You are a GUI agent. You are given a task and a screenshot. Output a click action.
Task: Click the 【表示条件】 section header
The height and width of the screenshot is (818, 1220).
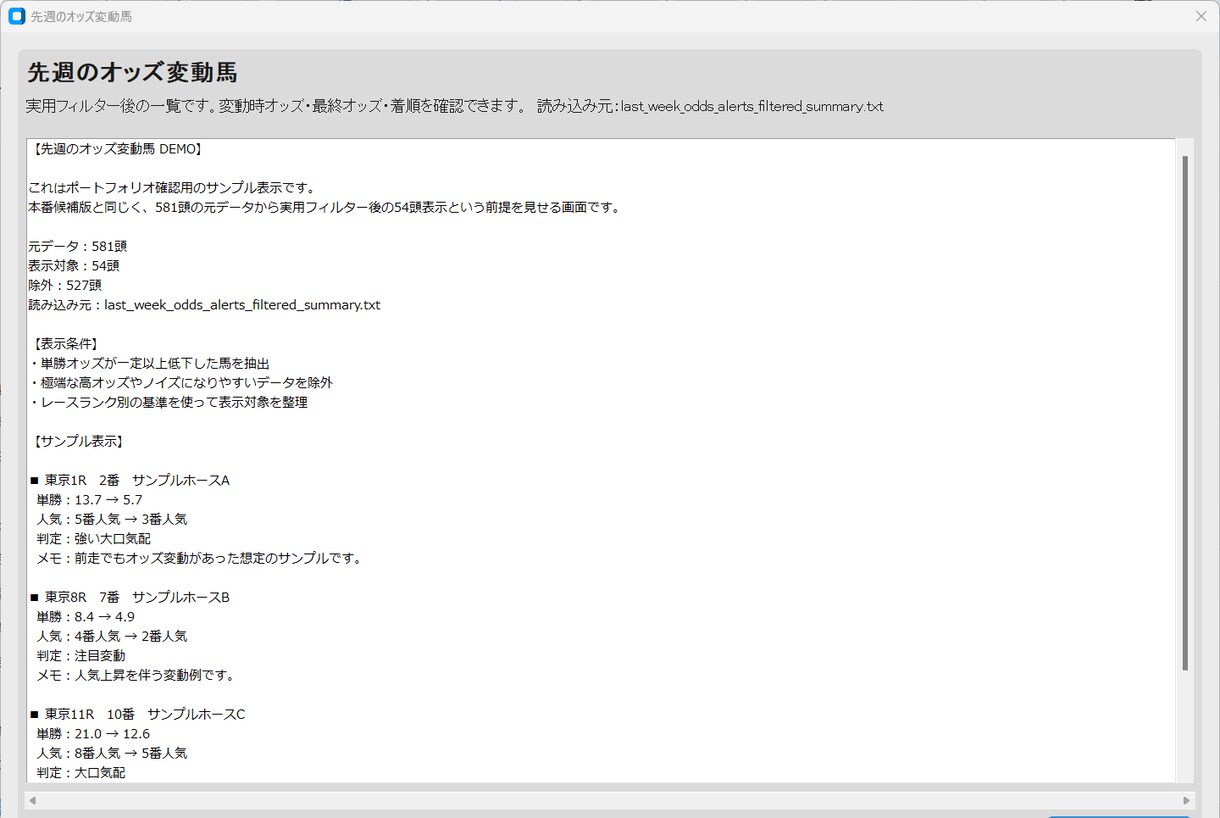[65, 344]
